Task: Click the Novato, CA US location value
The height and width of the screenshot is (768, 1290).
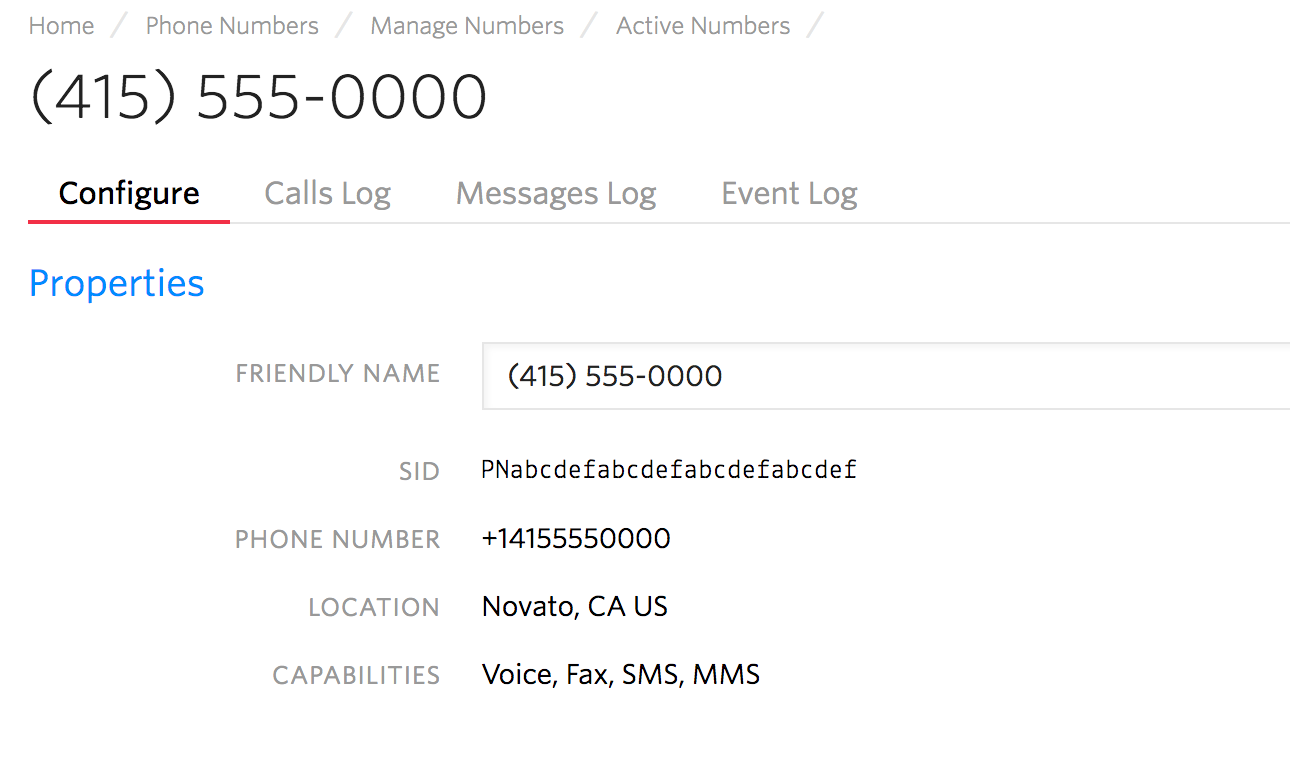Action: point(575,607)
